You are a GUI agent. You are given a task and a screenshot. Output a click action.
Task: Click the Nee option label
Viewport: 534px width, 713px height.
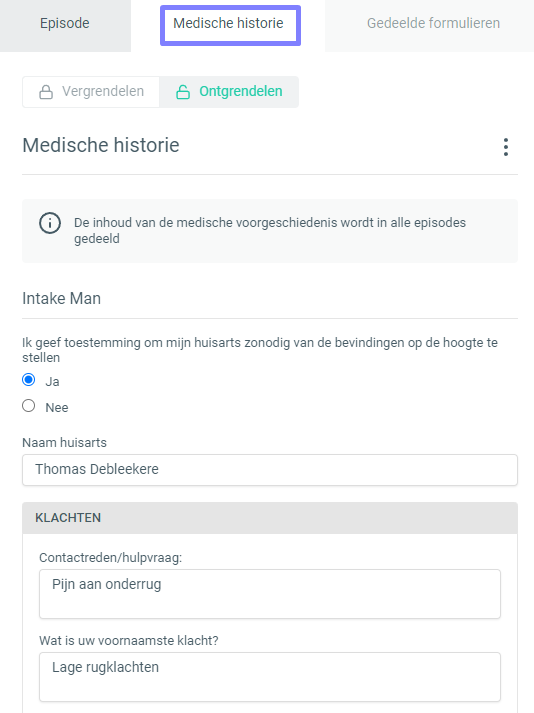[x=57, y=407]
